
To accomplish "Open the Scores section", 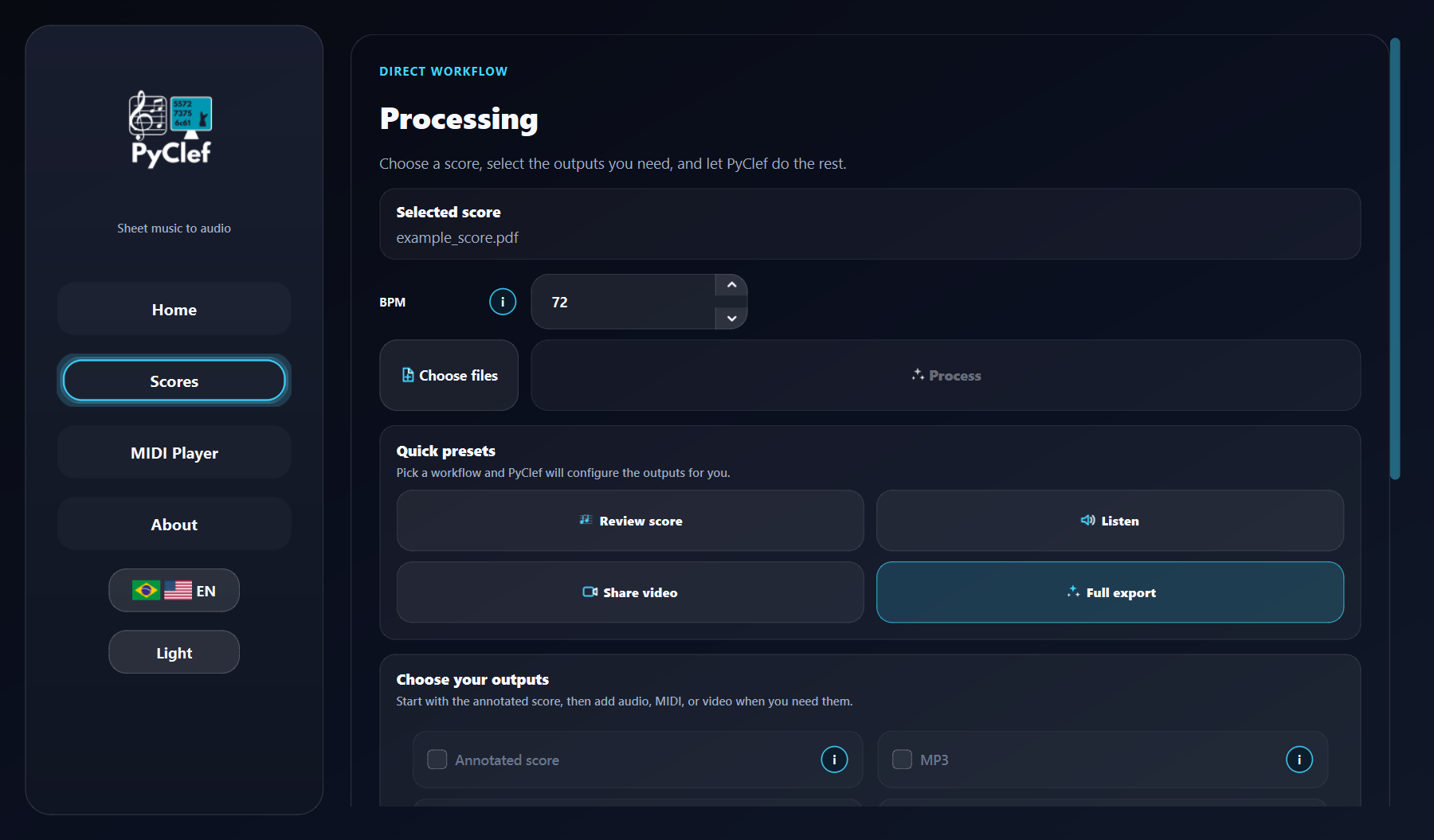I will tap(174, 381).
